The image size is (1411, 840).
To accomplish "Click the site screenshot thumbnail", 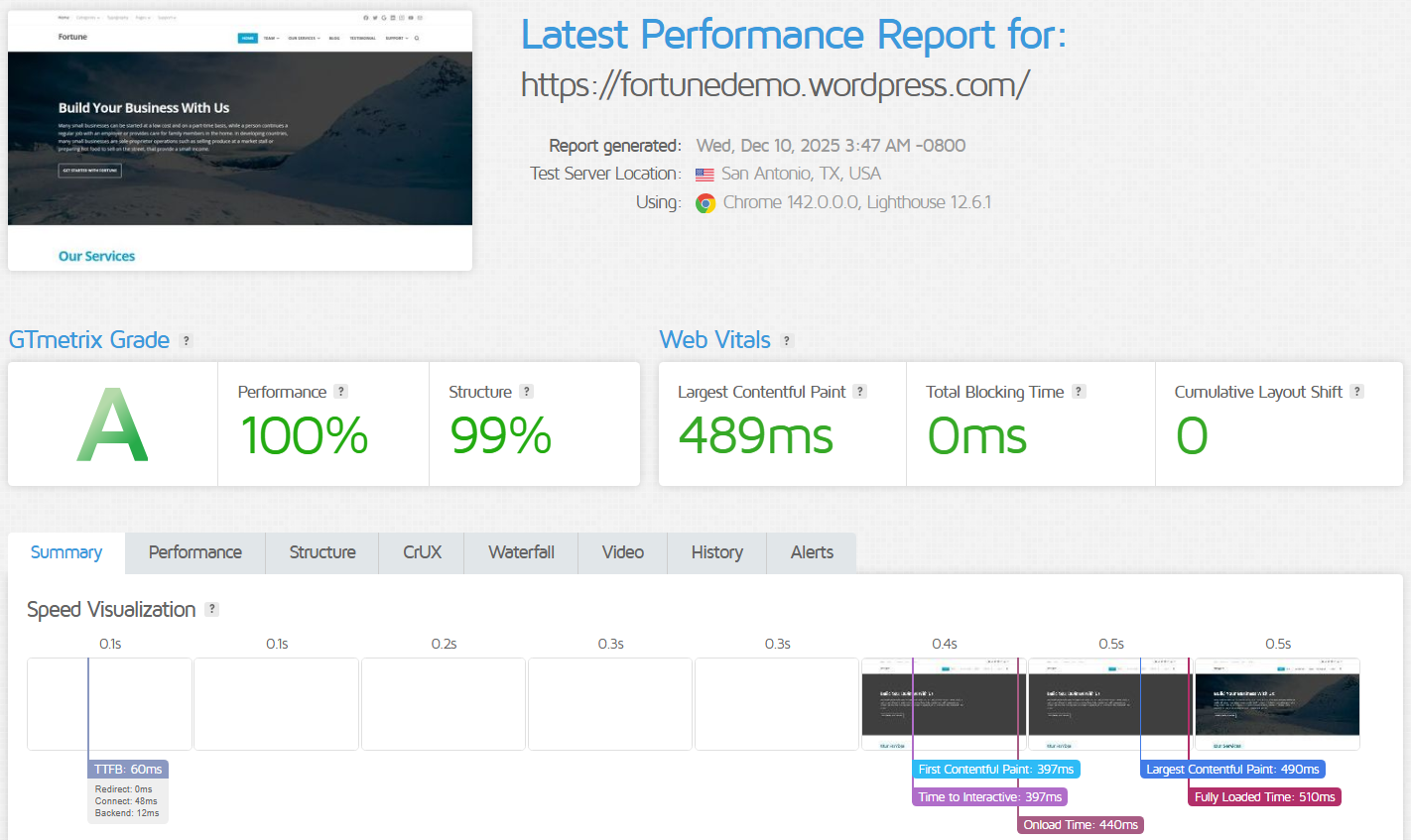I will [240, 140].
